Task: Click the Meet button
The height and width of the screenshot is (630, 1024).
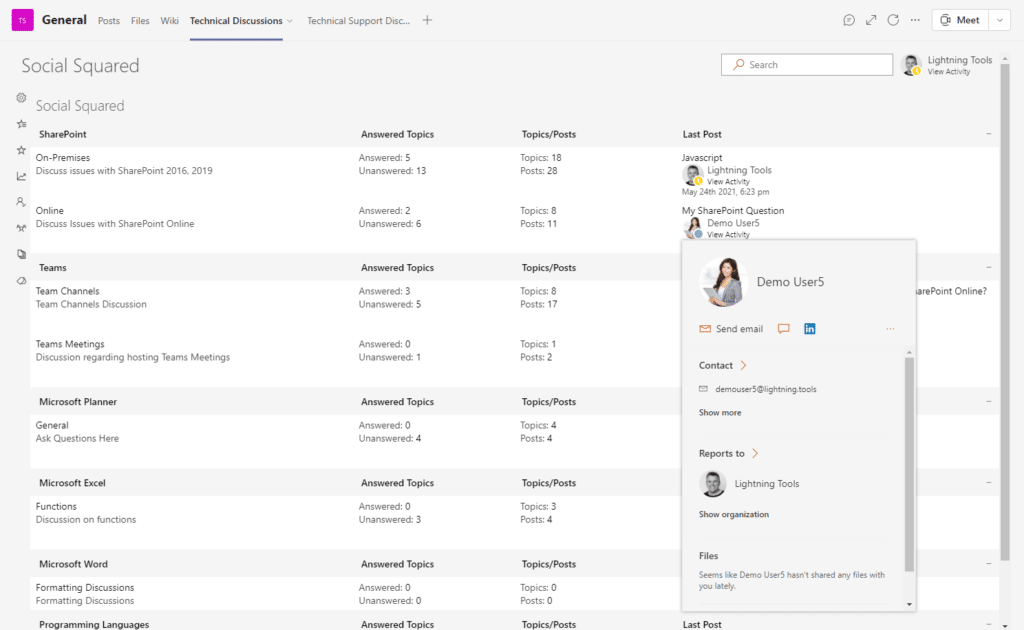Action: pyautogui.click(x=959, y=20)
